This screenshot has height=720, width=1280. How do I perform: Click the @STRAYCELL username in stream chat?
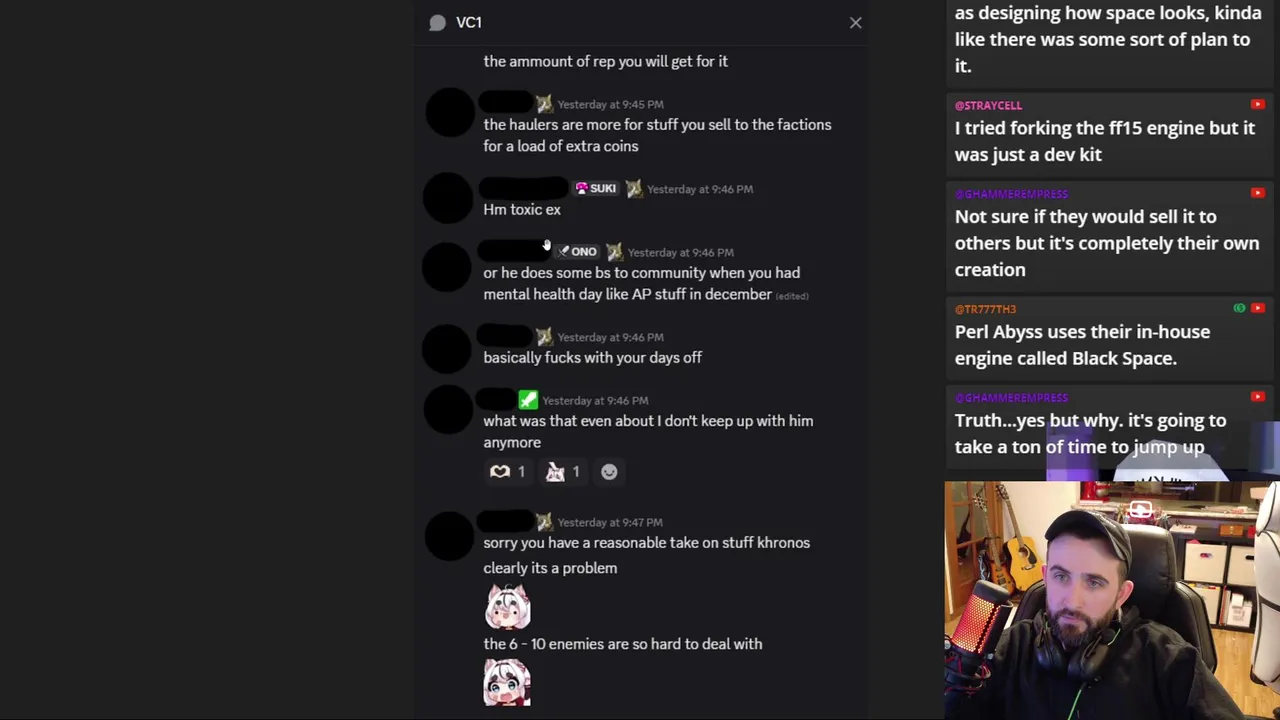[x=988, y=105]
